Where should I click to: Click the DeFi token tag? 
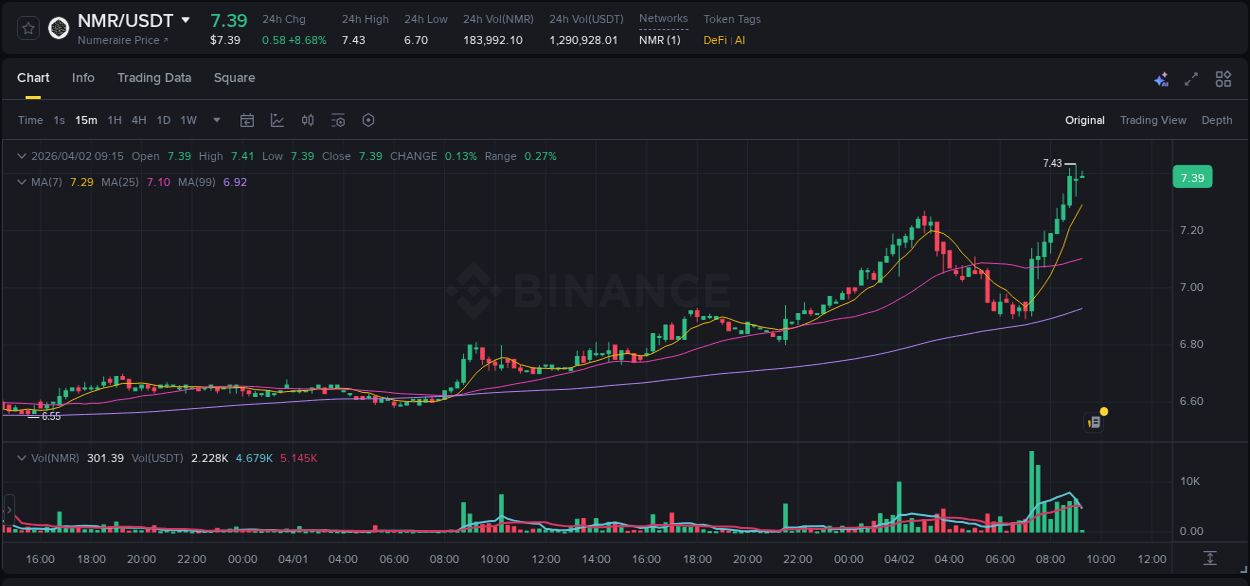tap(715, 40)
